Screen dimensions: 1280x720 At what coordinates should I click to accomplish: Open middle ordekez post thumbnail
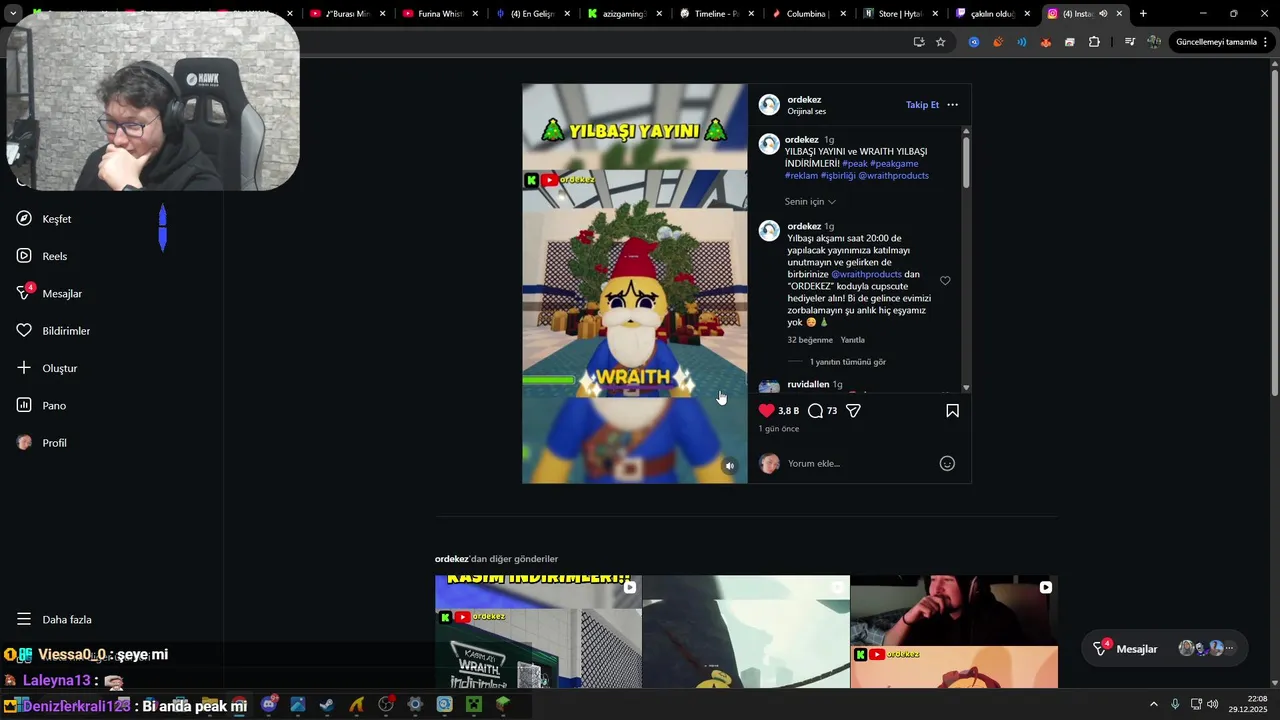click(x=746, y=631)
